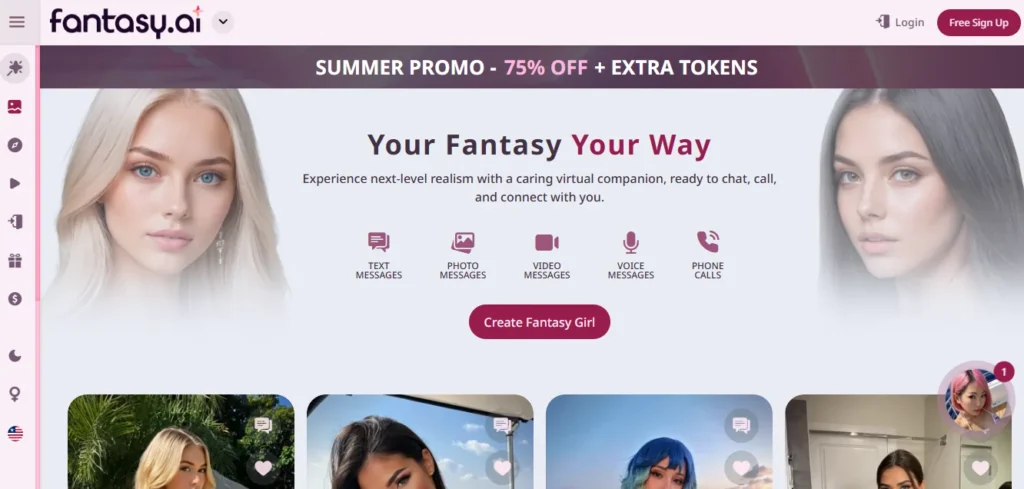
Task: Expand the dropdown next to fantasy.ai logo
Action: click(x=223, y=22)
